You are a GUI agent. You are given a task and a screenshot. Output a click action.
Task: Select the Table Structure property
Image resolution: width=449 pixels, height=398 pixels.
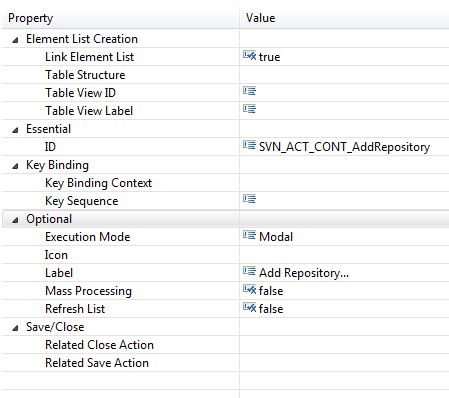(x=85, y=75)
